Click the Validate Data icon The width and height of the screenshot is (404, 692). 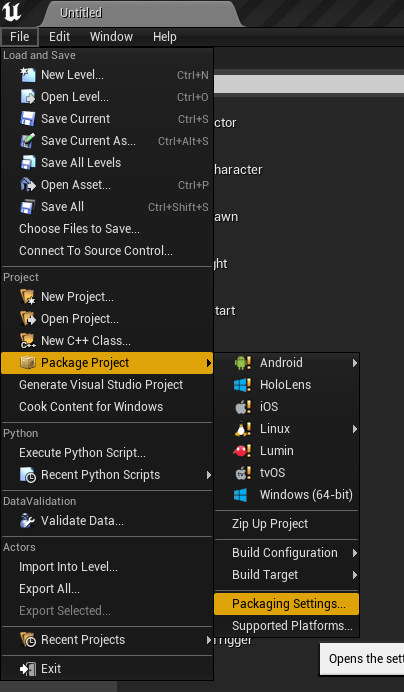[x=28, y=521]
